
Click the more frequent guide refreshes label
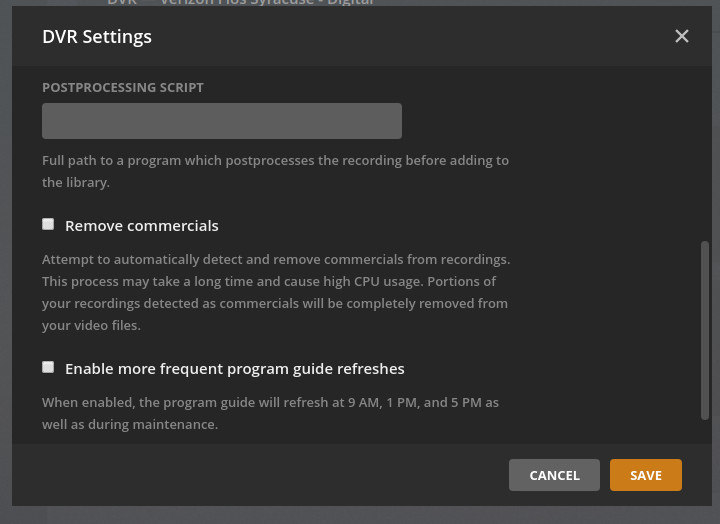[234, 369]
